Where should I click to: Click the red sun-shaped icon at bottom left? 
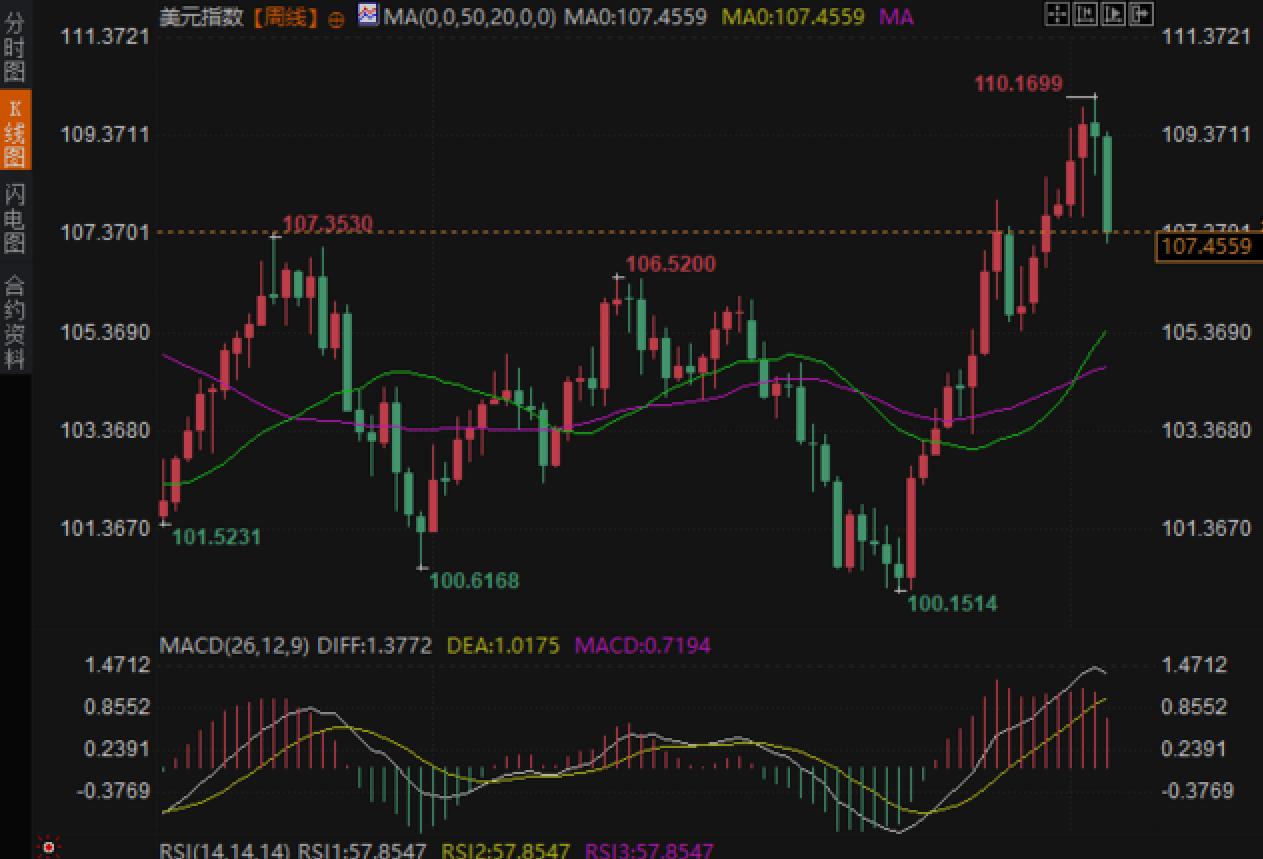pyautogui.click(x=47, y=848)
